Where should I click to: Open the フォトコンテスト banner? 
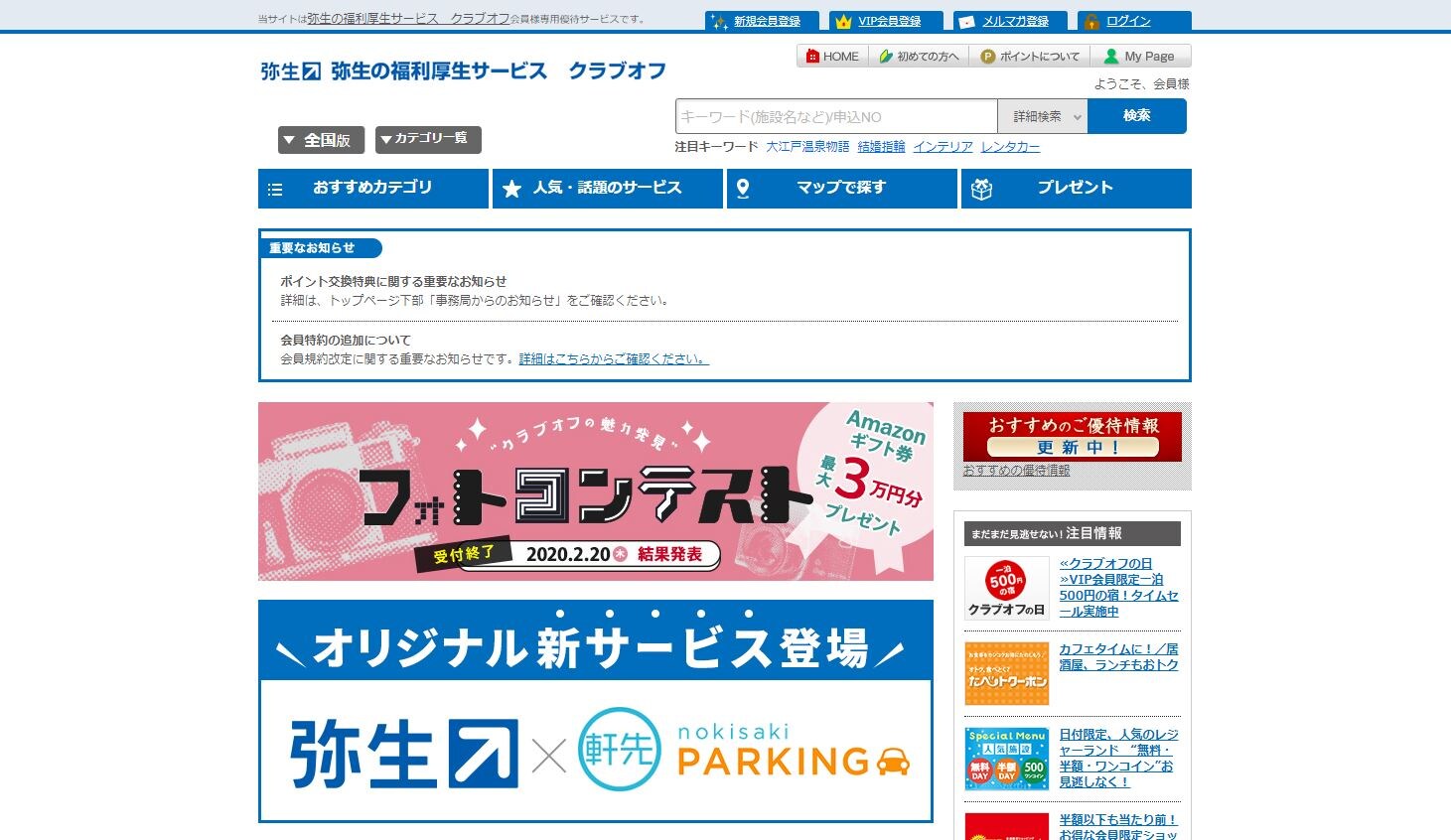596,491
